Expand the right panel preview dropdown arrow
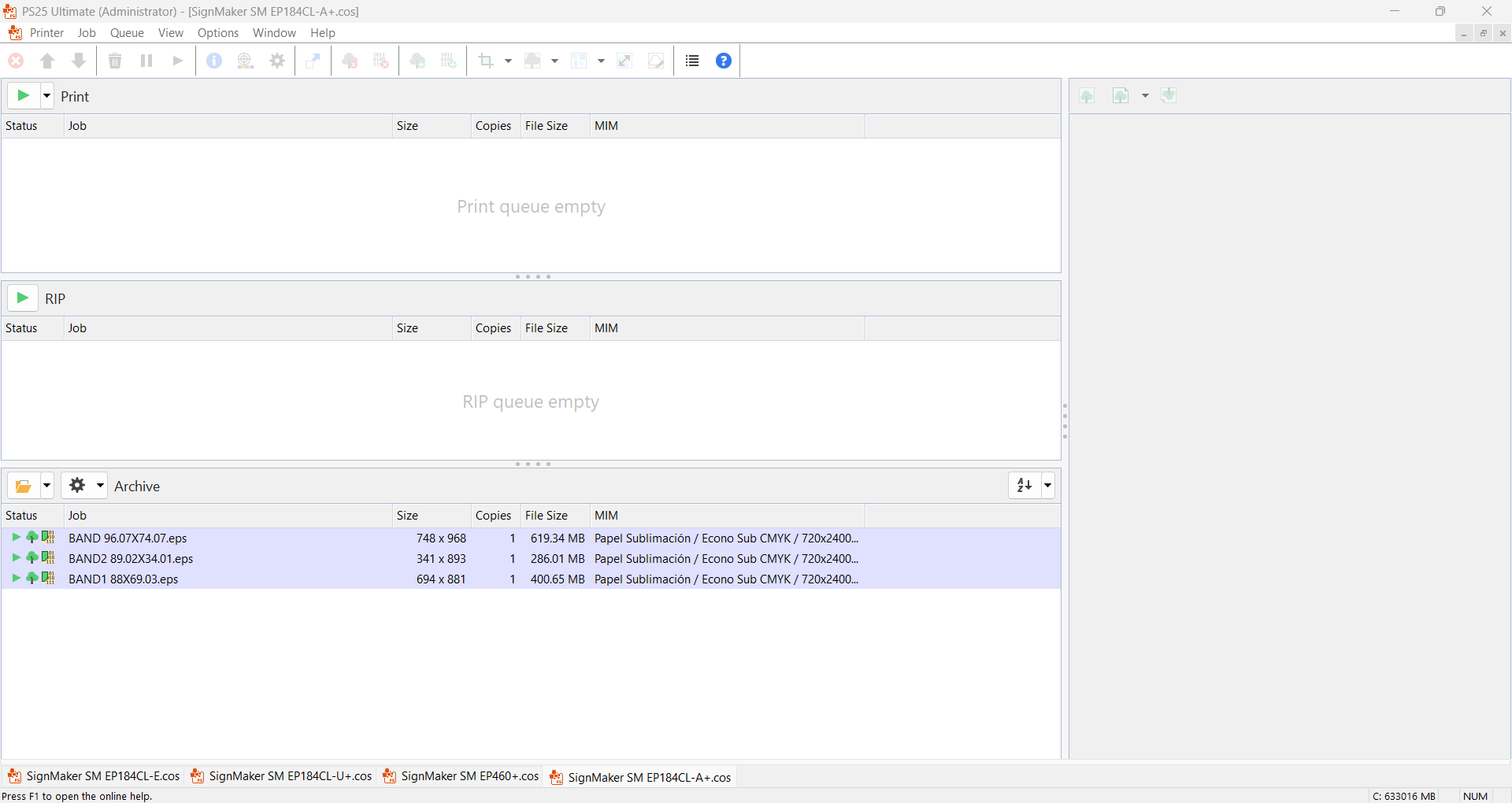Screen dimensions: 1512x803 pos(1146,96)
